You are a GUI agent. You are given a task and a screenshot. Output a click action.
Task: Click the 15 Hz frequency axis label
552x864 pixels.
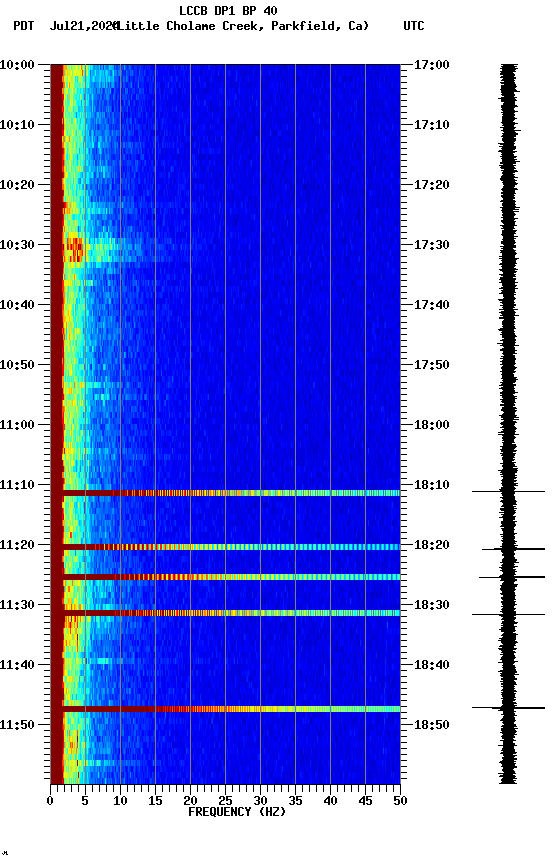[x=155, y=801]
